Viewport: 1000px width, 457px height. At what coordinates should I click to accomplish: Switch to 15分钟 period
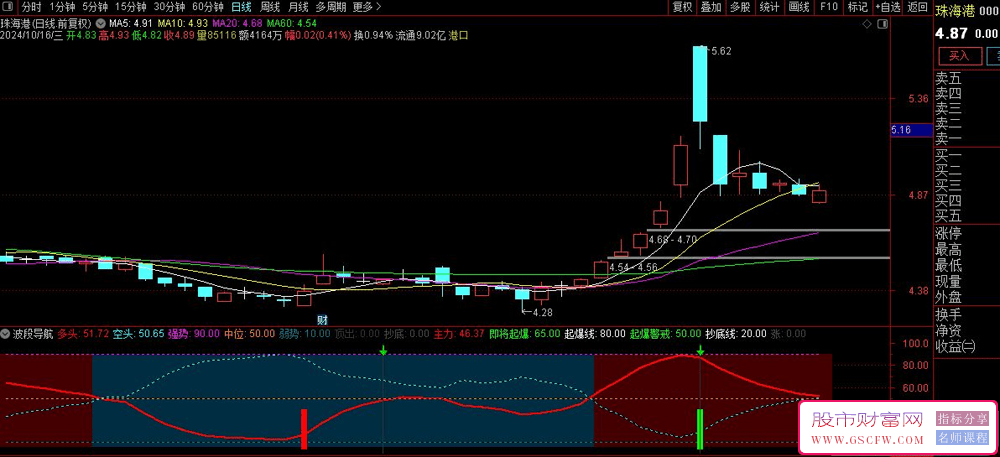(x=131, y=7)
